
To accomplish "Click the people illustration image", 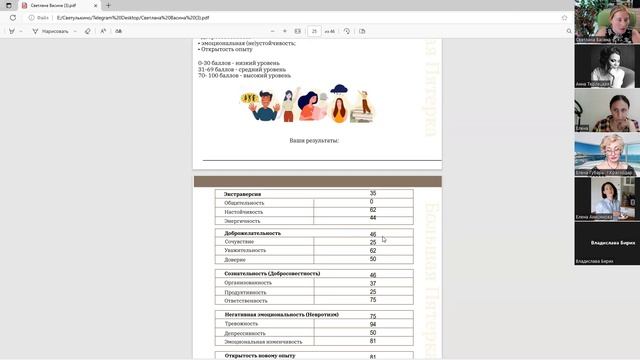I will 307,104.
